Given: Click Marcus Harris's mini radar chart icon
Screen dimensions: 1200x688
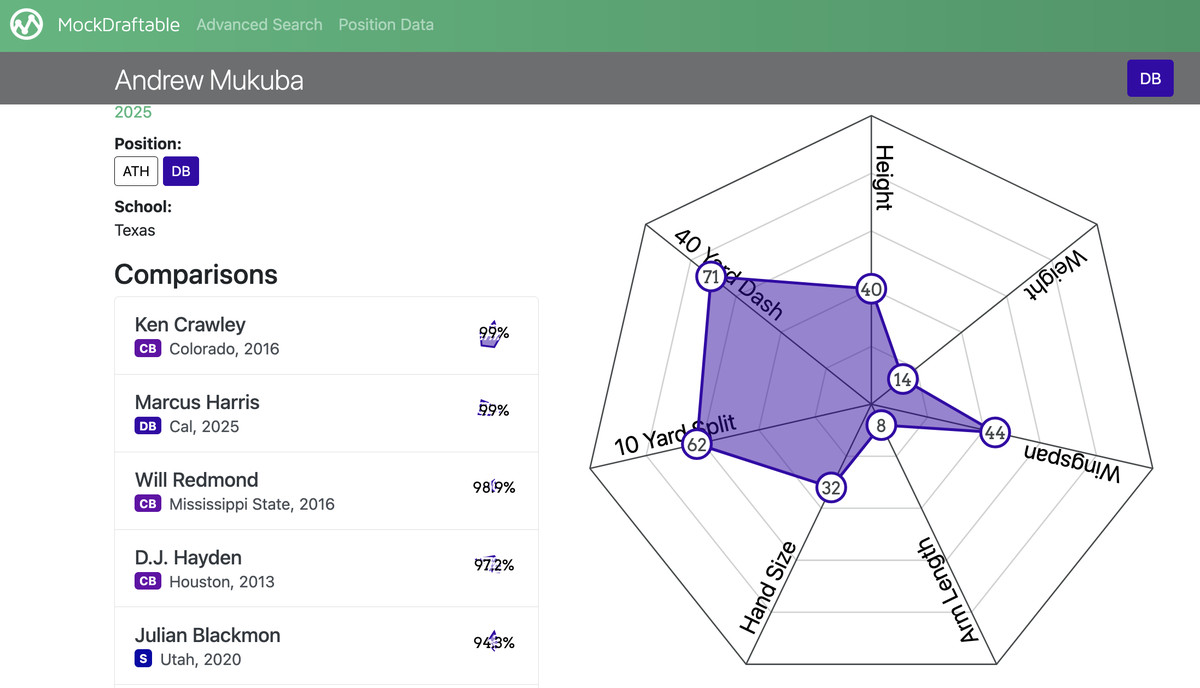Looking at the screenshot, I should pos(487,408).
